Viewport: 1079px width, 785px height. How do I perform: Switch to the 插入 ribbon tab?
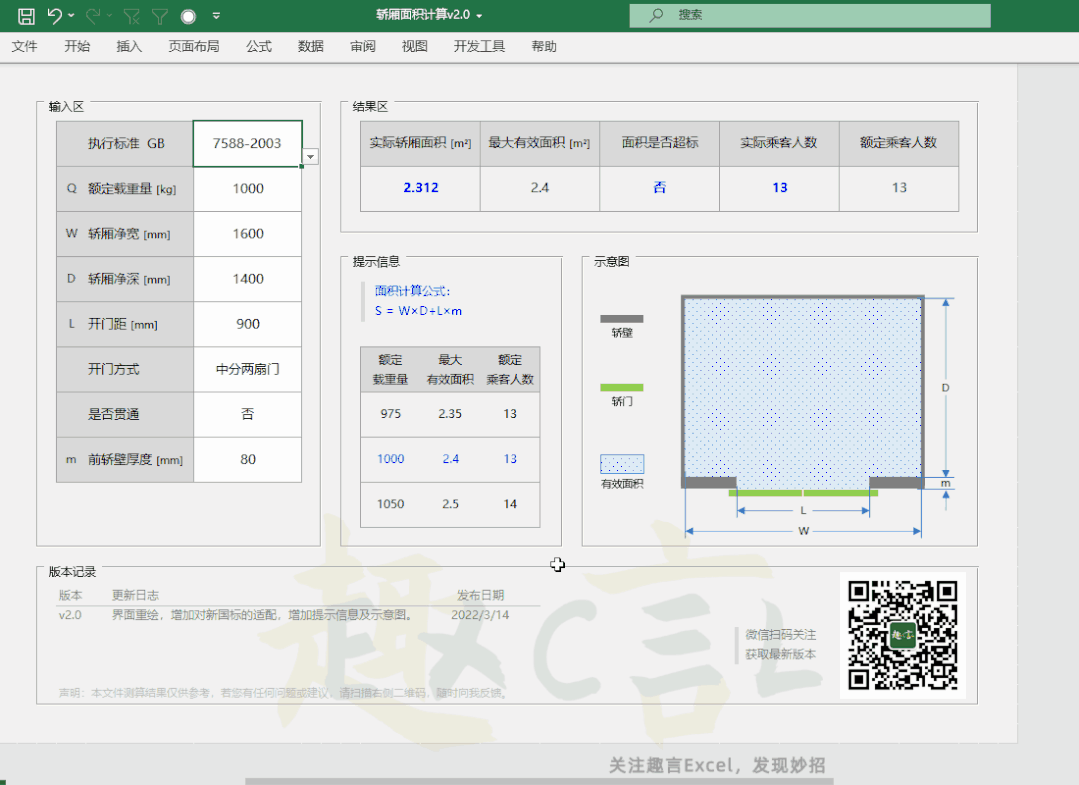[x=129, y=46]
